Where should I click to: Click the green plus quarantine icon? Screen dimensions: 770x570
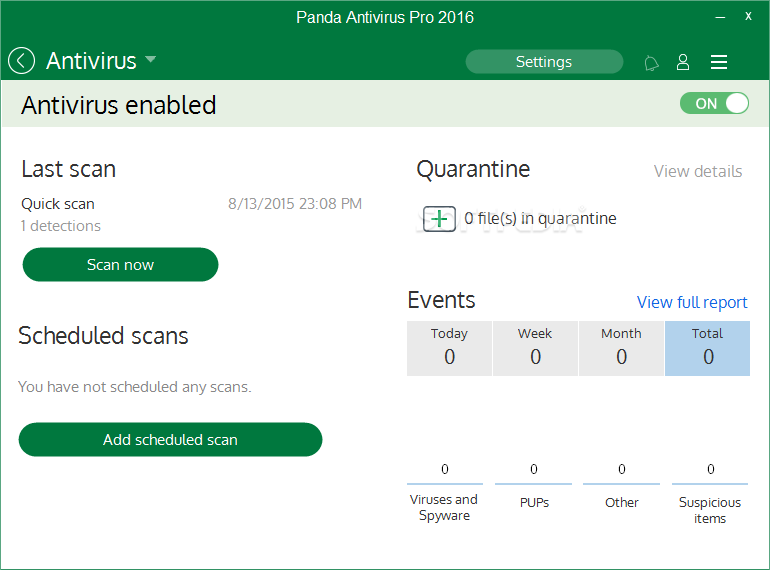coord(440,219)
